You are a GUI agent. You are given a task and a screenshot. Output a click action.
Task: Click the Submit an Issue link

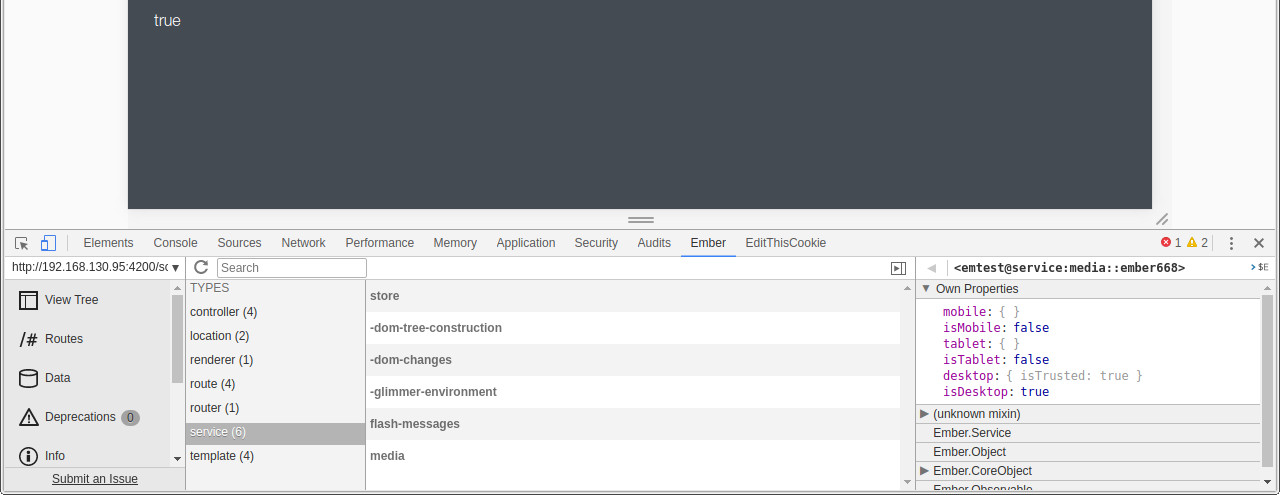(95, 479)
